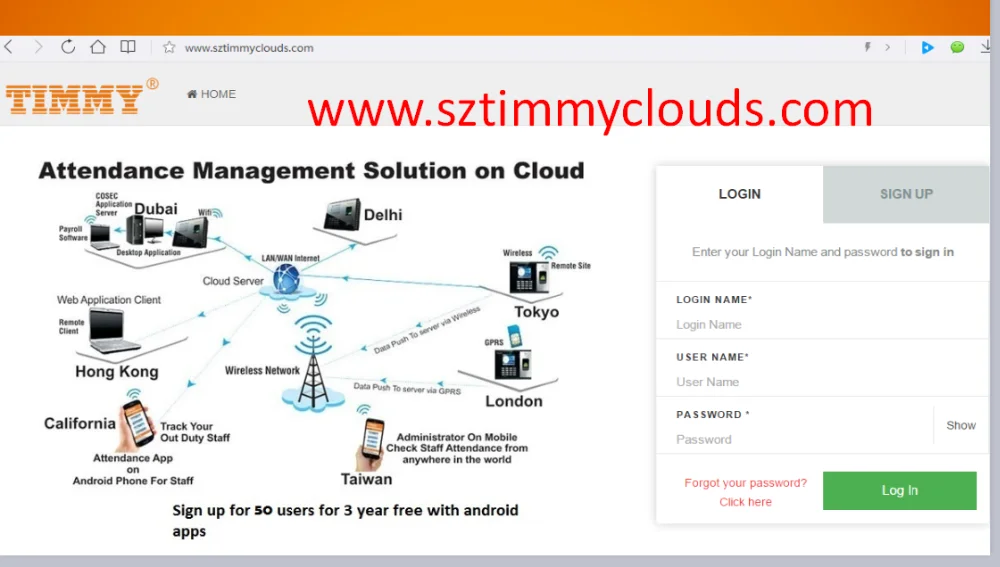Image resolution: width=1000 pixels, height=567 pixels.
Task: Switch to the SIGN UP tab
Action: (x=906, y=194)
